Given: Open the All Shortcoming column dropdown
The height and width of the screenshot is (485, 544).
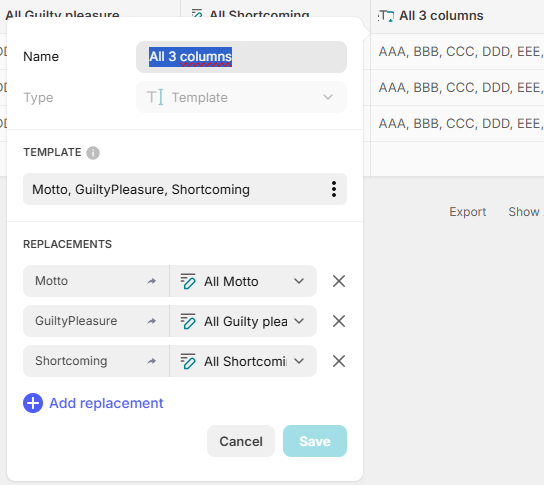Looking at the screenshot, I should 243,361.
